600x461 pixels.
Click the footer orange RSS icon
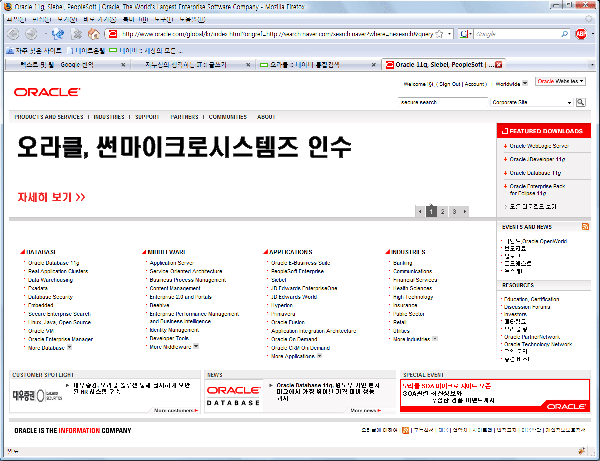click(405, 430)
